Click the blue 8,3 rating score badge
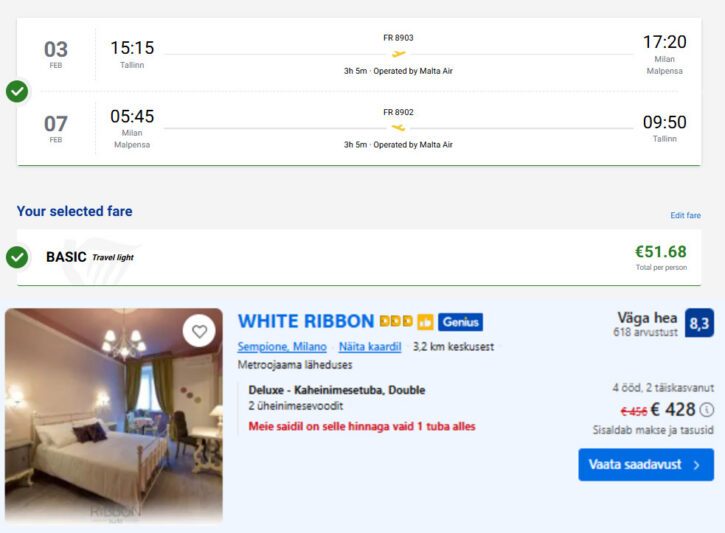This screenshot has width=725, height=533. coord(700,323)
